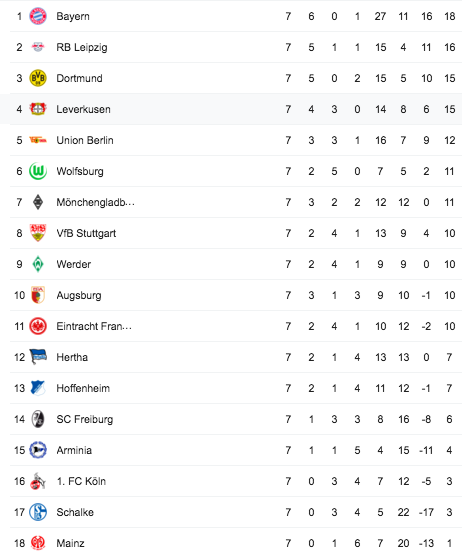Open the 1. FC Köln team link
The image size is (462, 559).
81,481
